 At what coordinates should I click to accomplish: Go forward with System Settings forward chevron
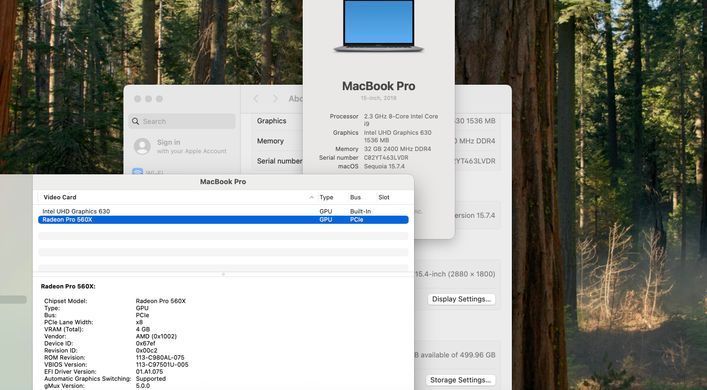[x=275, y=99]
